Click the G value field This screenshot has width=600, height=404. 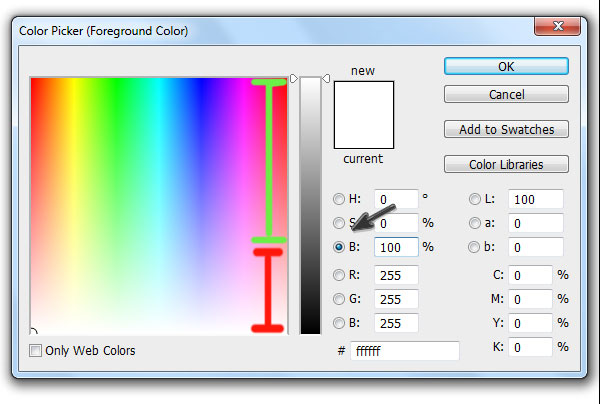pyautogui.click(x=396, y=299)
